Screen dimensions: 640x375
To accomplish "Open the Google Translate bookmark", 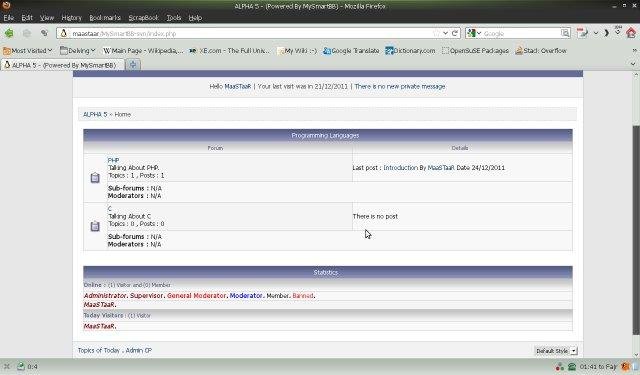I will point(351,51).
